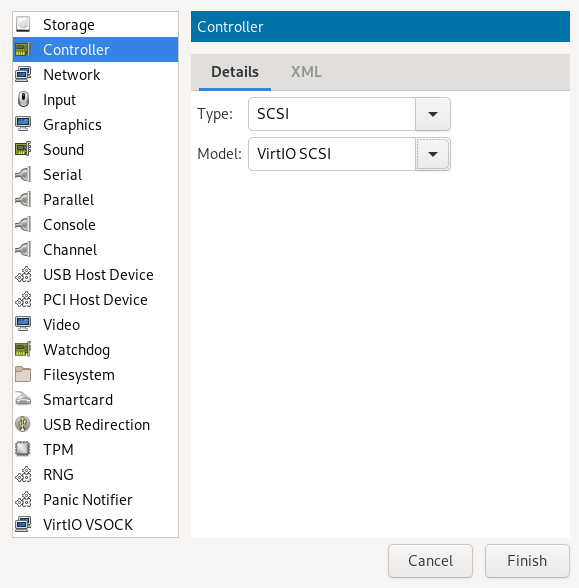Switch to the XML tab
Viewport: 579px width, 588px height.
tap(306, 72)
